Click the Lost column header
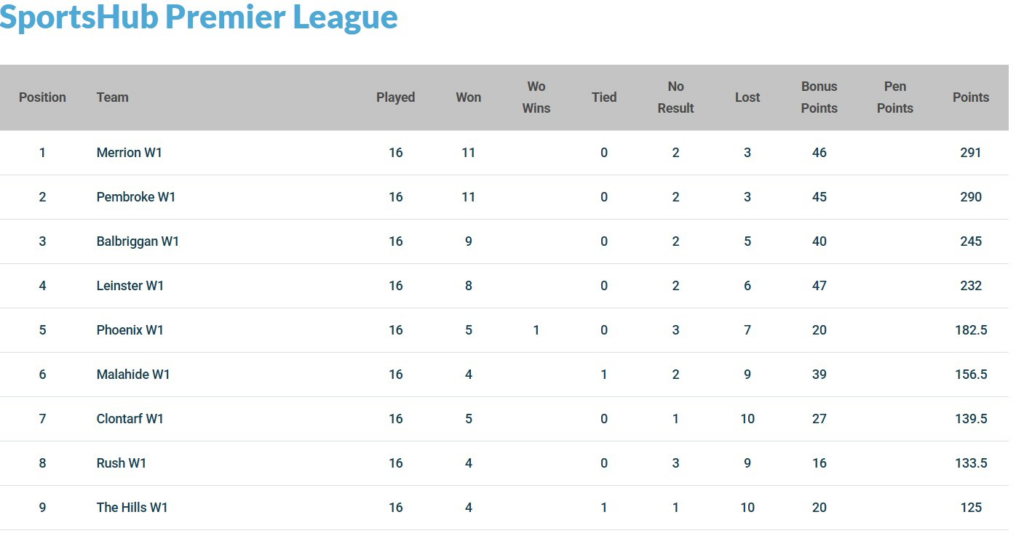This screenshot has width=1024, height=536. coord(747,97)
